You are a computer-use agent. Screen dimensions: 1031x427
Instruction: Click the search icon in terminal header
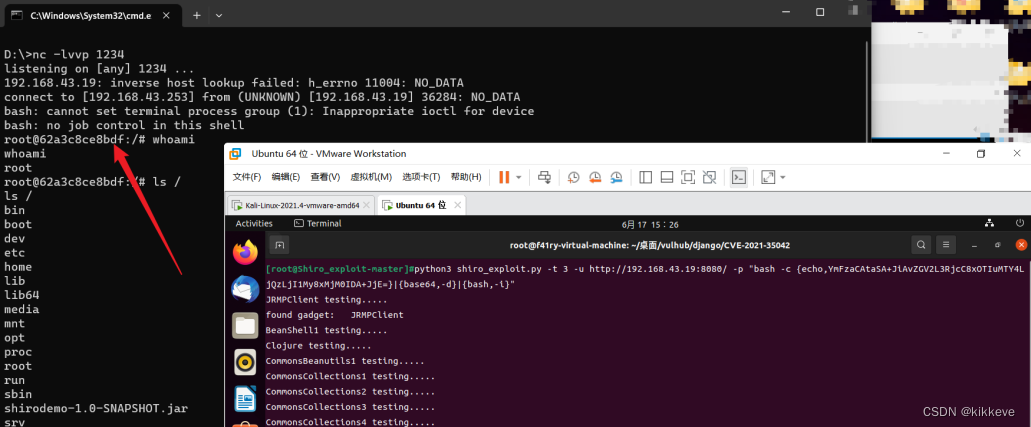click(x=921, y=245)
